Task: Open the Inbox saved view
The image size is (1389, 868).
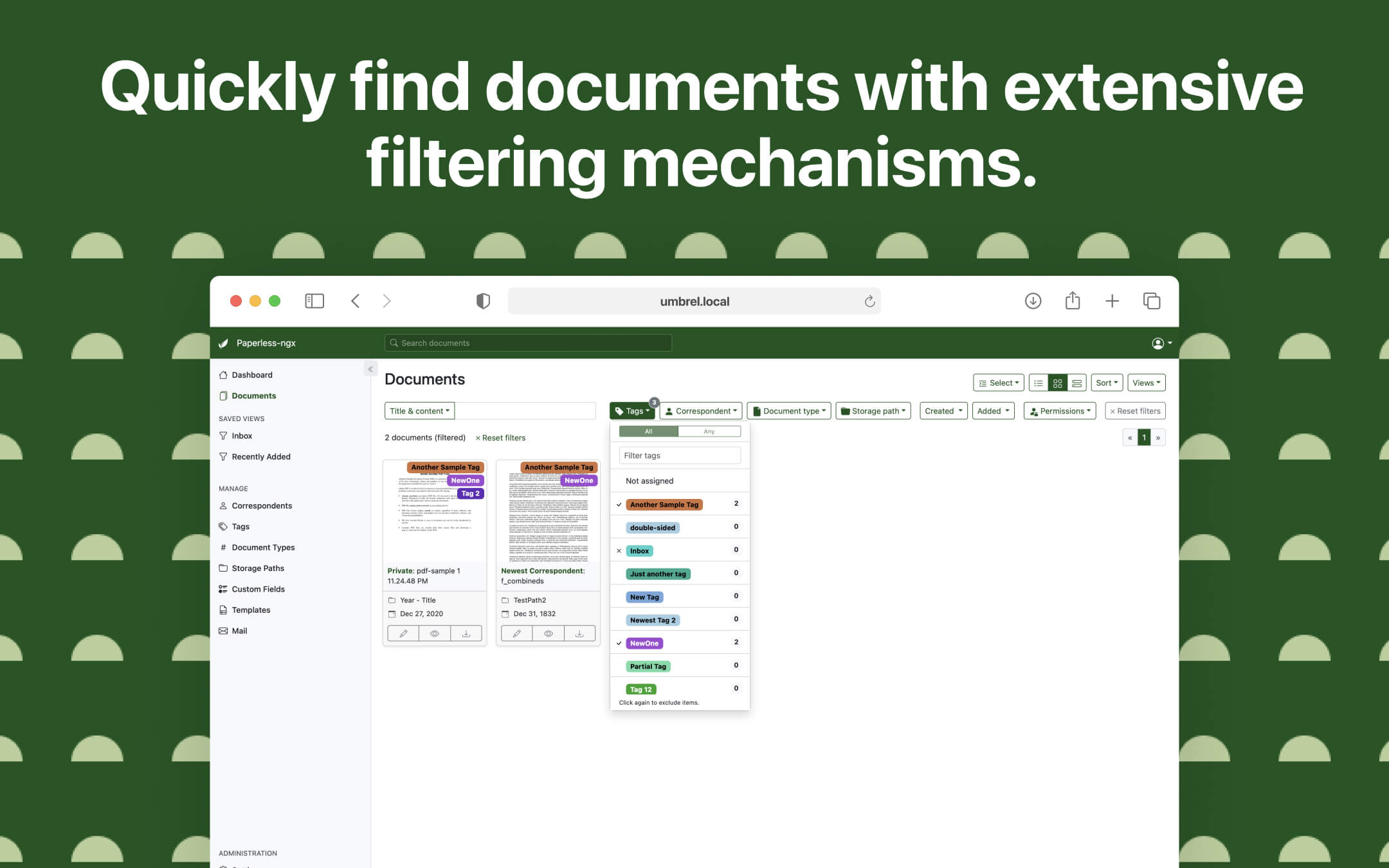Action: tap(242, 435)
